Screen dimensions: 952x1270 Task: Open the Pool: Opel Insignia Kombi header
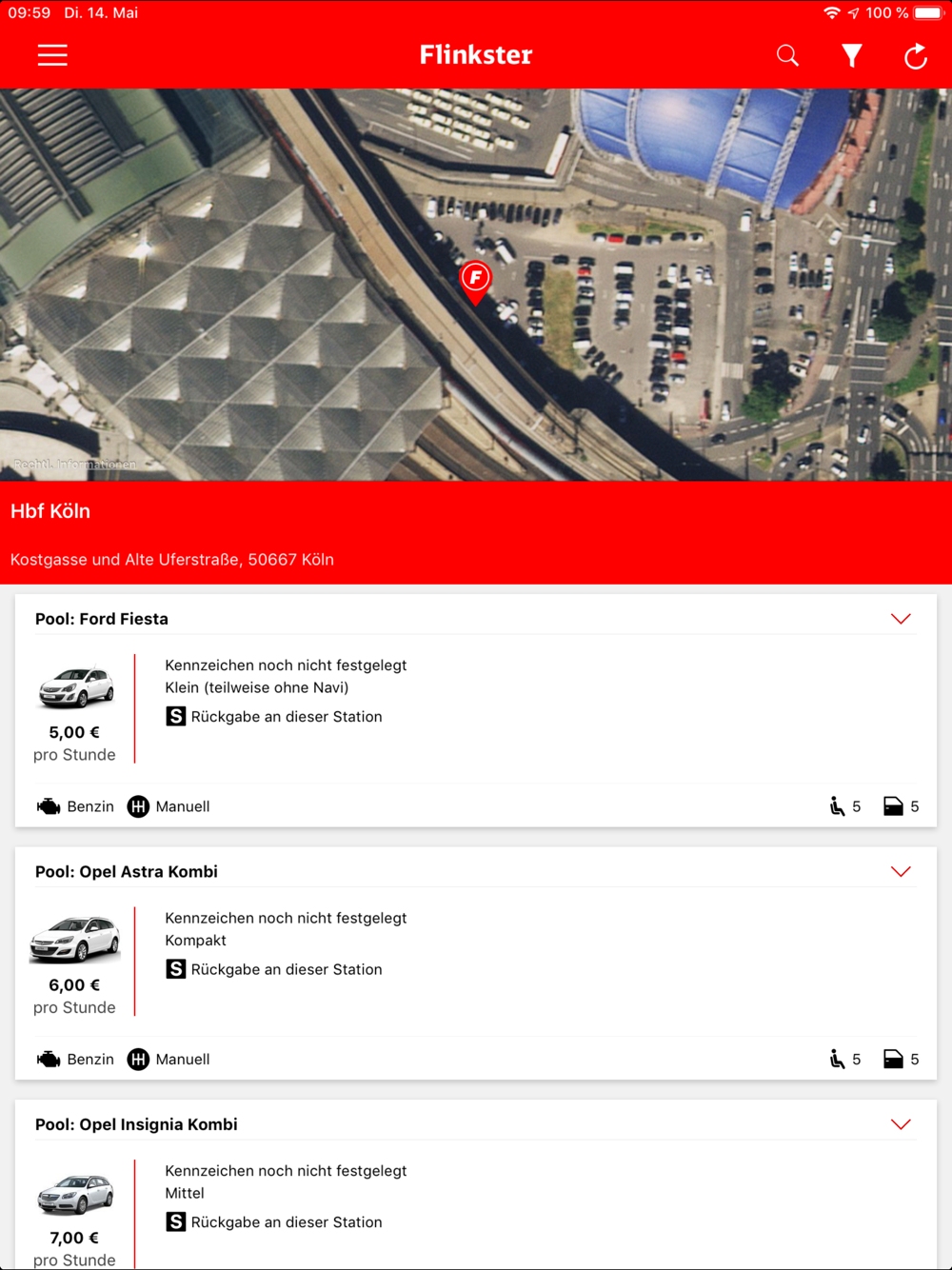(136, 1124)
